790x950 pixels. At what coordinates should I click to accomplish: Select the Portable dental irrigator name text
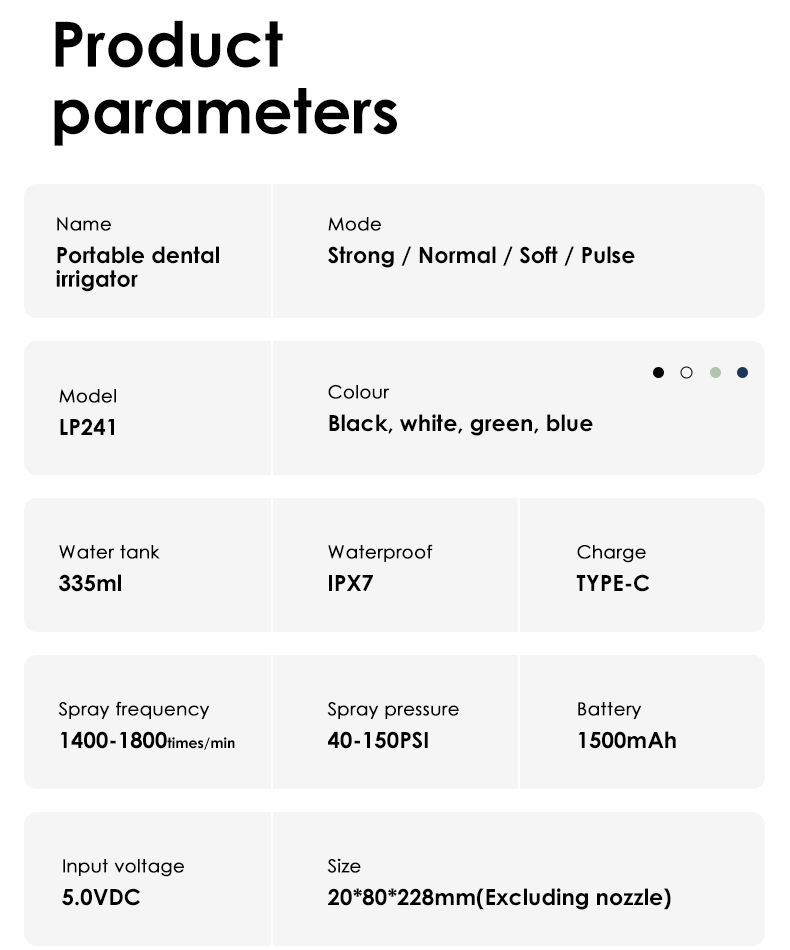click(138, 267)
